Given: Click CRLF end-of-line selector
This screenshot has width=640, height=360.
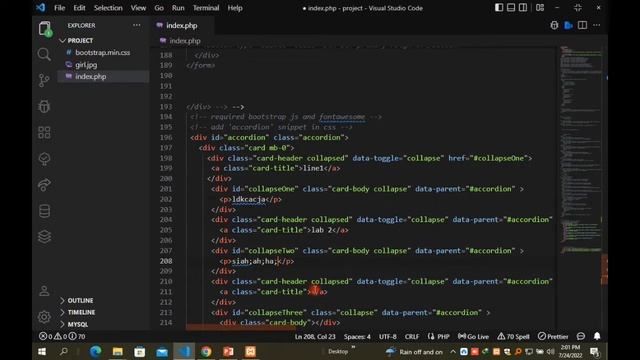Looking at the screenshot, I should point(412,336).
